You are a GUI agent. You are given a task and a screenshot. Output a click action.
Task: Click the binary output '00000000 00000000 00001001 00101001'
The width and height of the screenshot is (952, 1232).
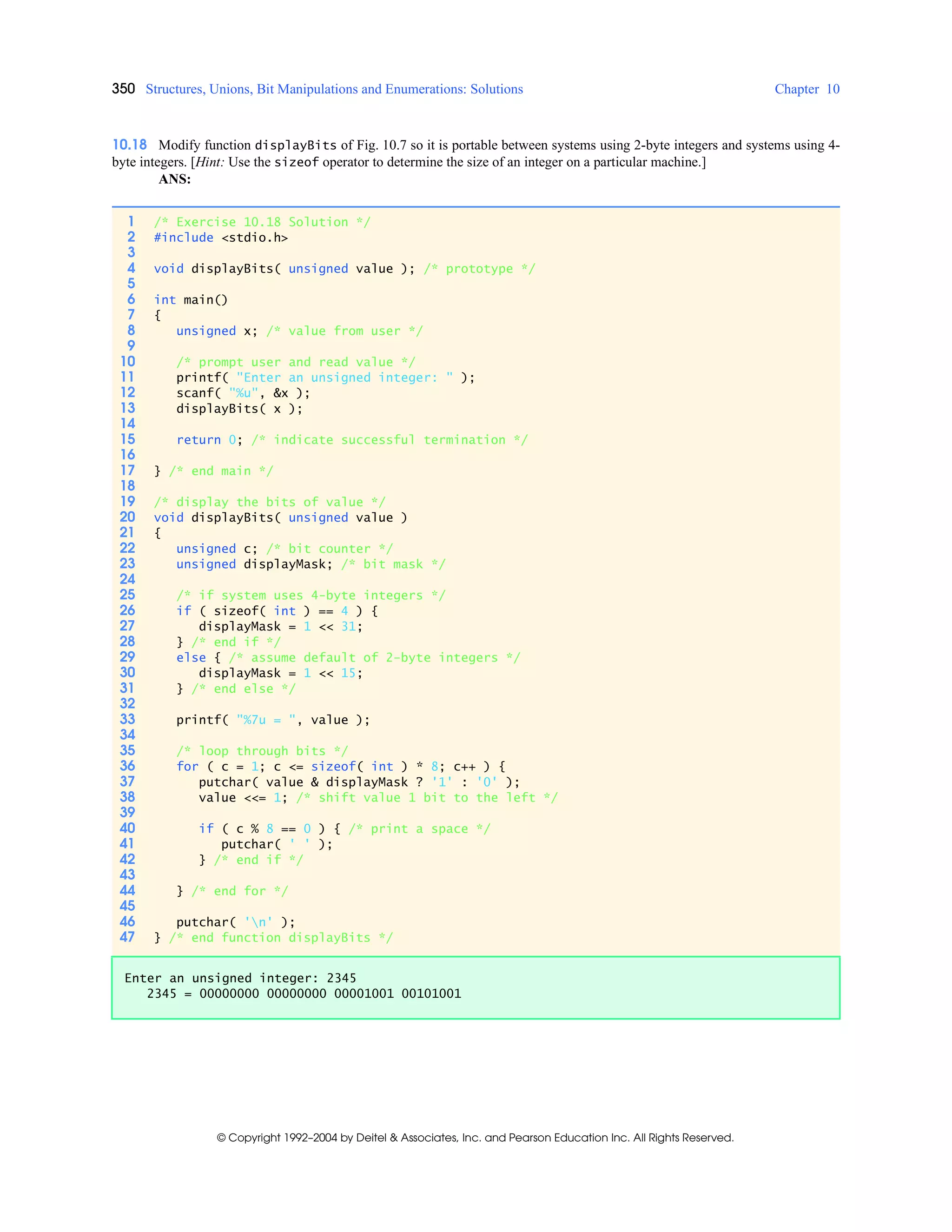pyautogui.click(x=331, y=994)
